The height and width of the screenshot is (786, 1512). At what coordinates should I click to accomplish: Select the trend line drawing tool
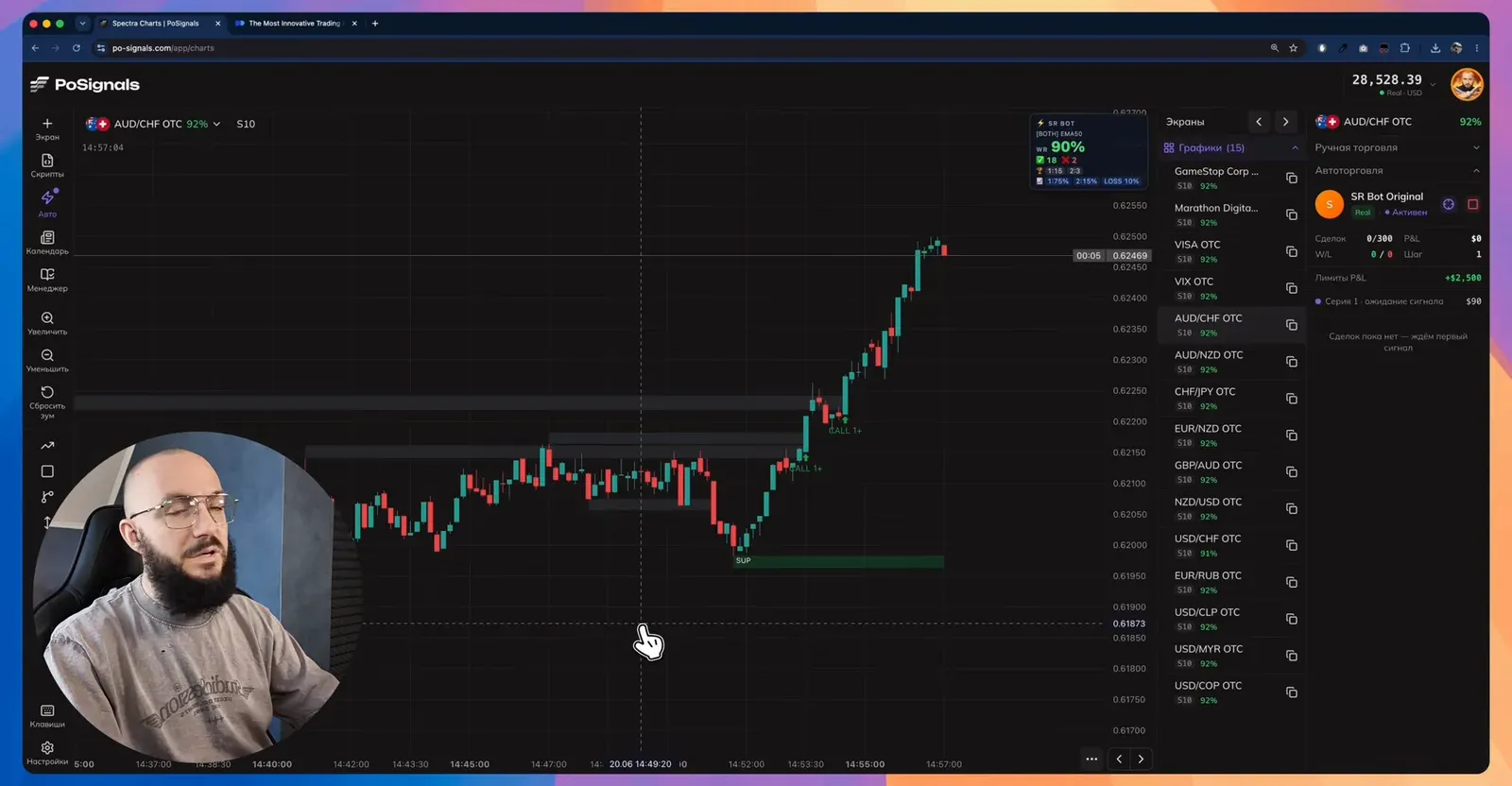pyautogui.click(x=47, y=446)
